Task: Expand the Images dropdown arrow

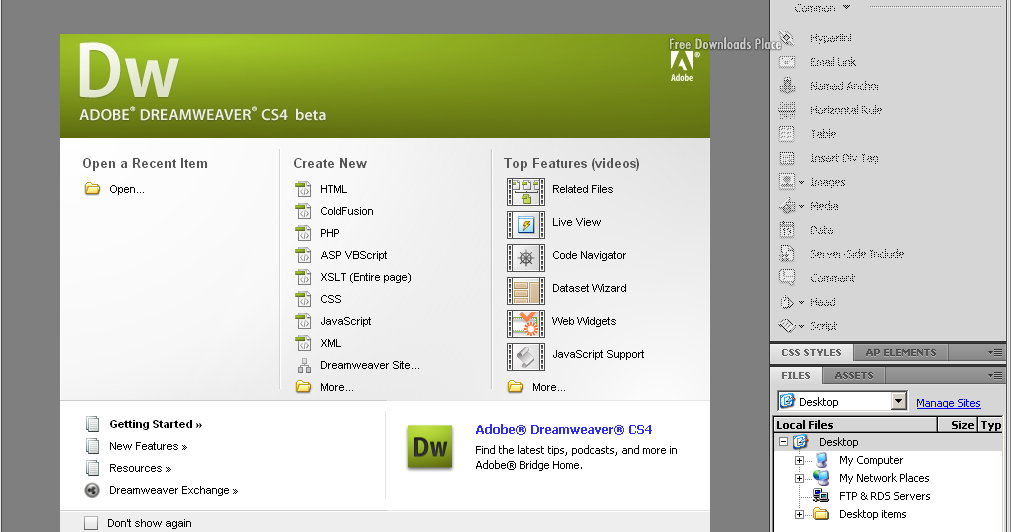Action: click(x=802, y=183)
